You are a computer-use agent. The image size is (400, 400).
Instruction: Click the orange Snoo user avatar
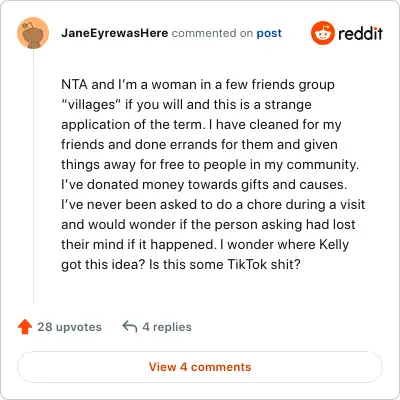coord(33,33)
